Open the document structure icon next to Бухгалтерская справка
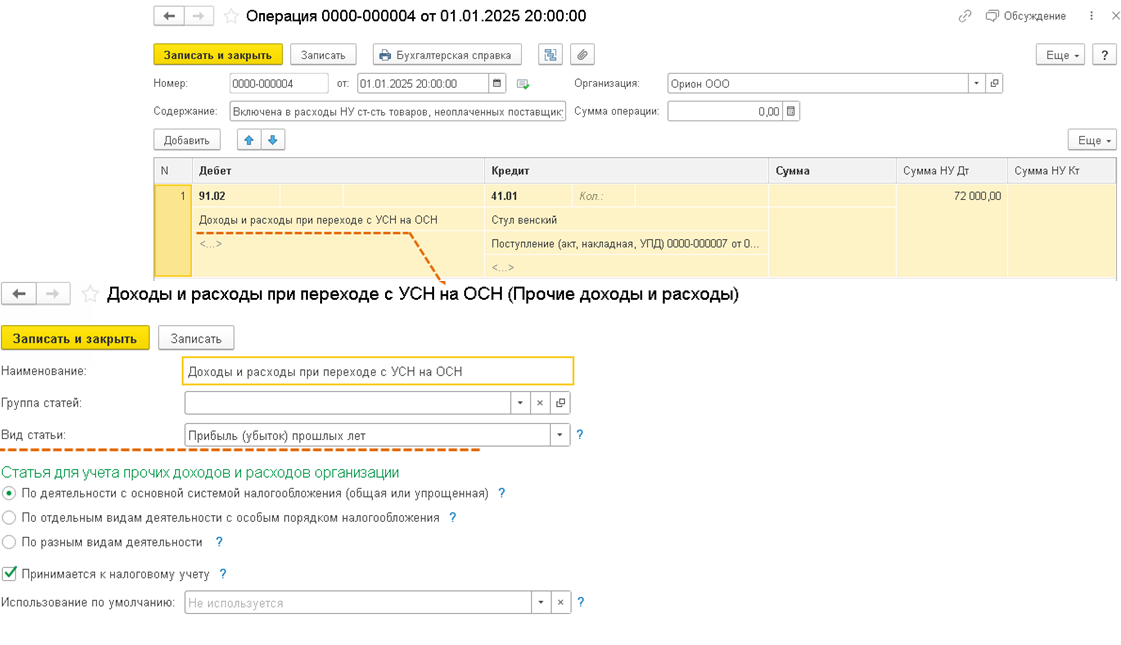Image resolution: width=1121 pixels, height=645 pixels. 550,55
